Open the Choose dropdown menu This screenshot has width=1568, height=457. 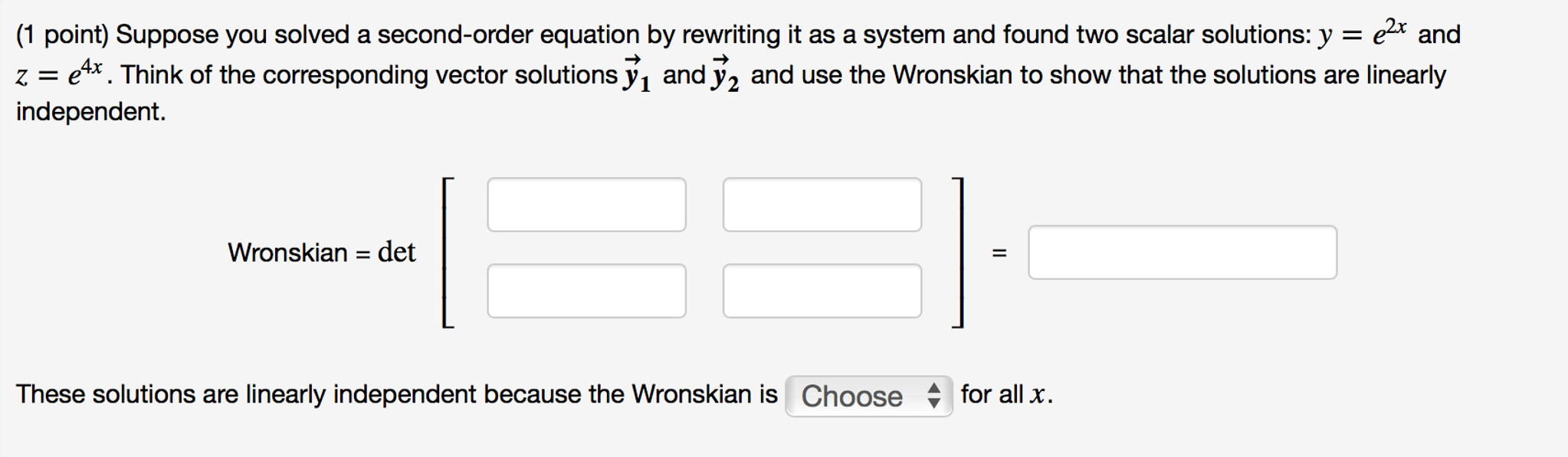pyautogui.click(x=869, y=396)
